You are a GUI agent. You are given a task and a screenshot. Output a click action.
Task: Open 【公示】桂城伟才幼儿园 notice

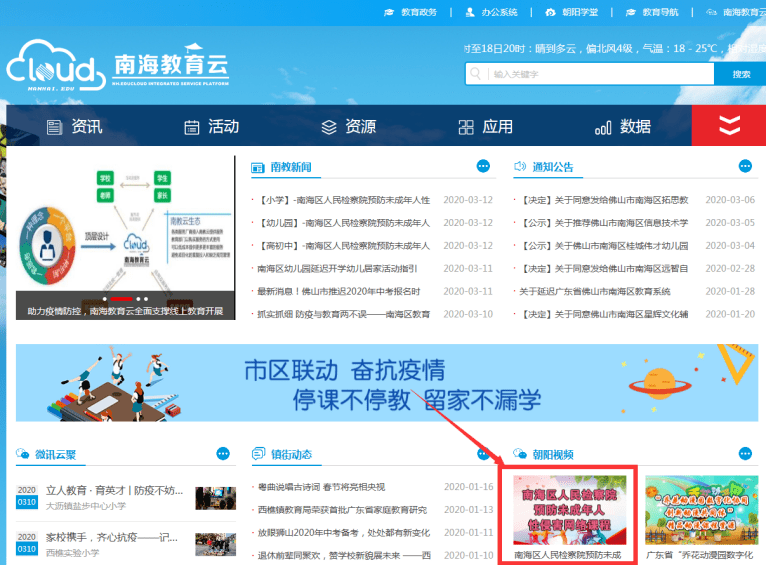[604, 246]
